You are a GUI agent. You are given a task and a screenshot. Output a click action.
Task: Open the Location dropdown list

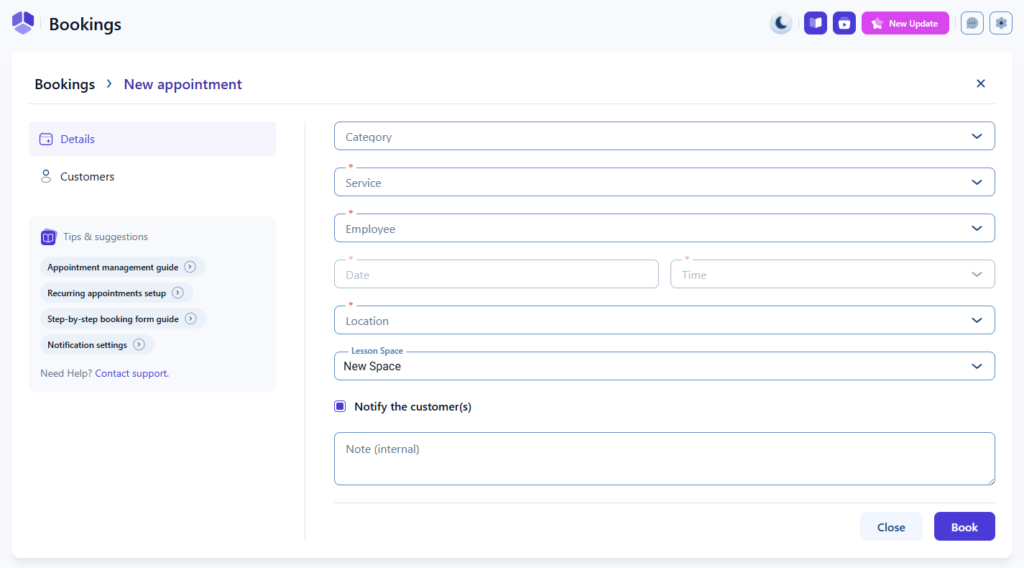(x=664, y=321)
